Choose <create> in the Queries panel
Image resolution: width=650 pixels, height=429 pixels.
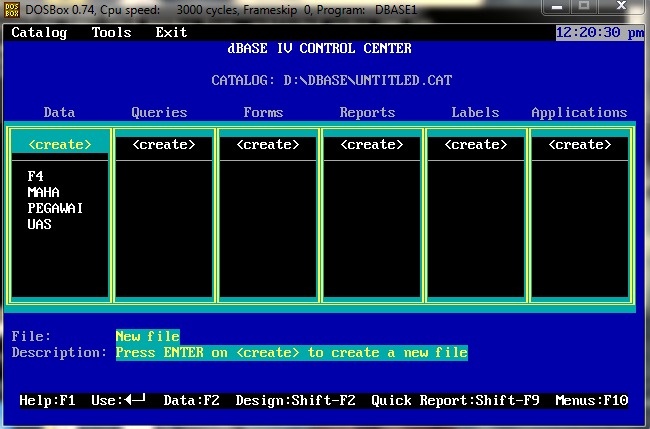[x=164, y=144]
